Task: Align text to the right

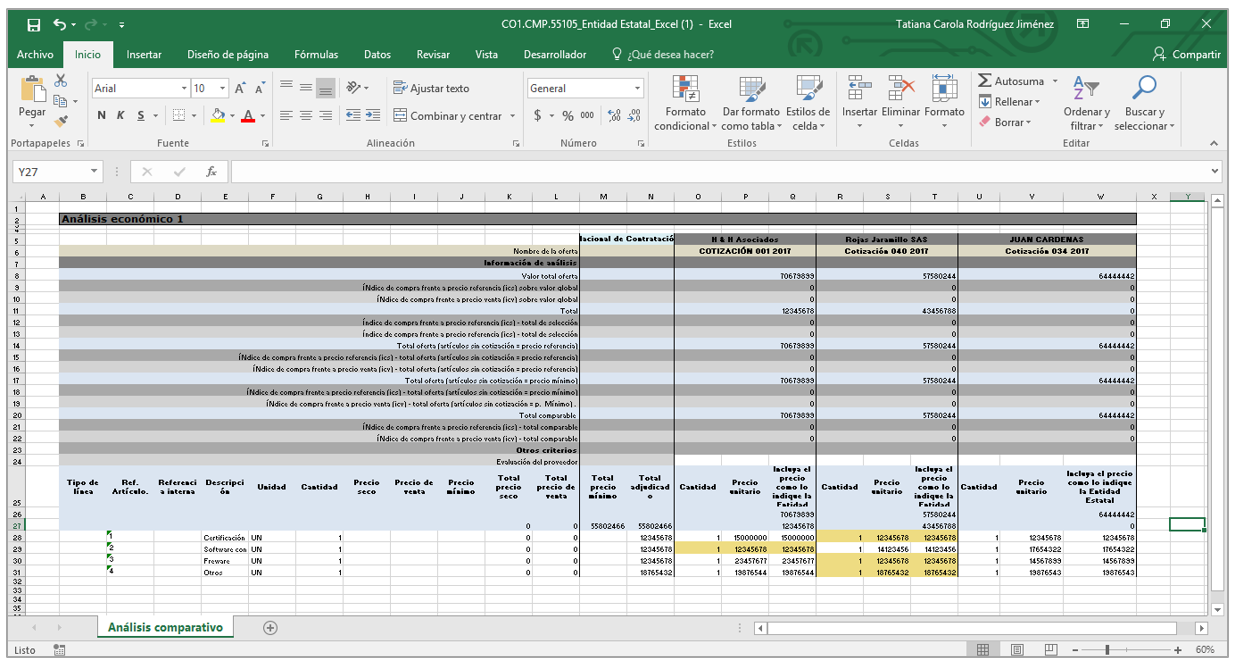Action: tap(326, 116)
